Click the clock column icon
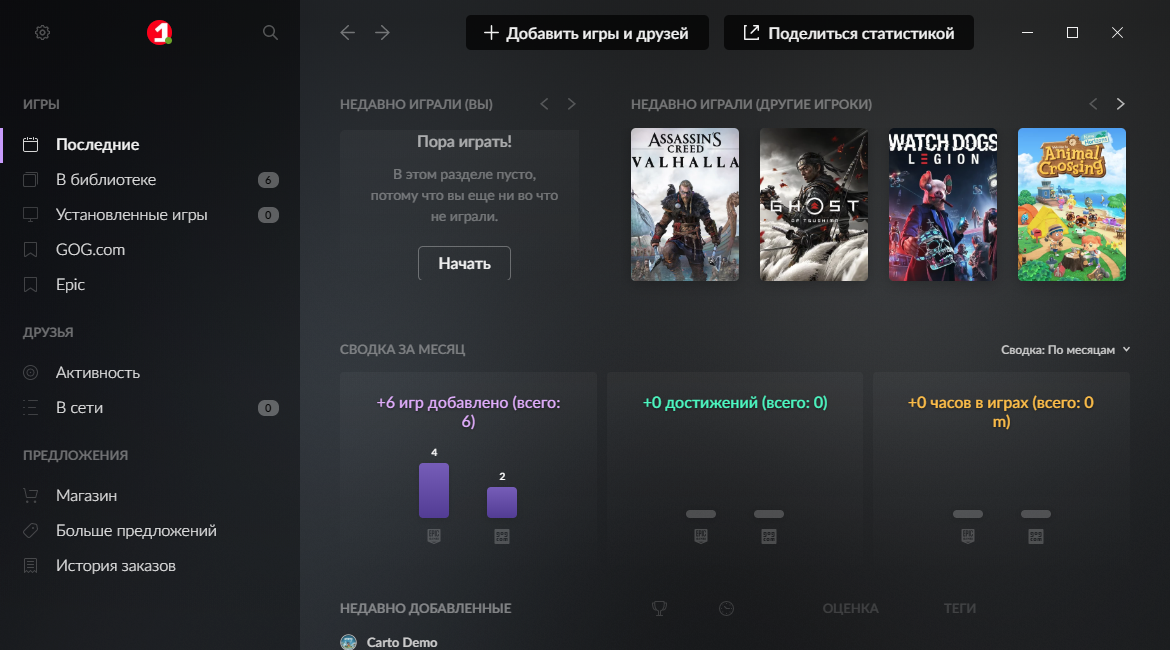The image size is (1170, 650). (x=726, y=609)
